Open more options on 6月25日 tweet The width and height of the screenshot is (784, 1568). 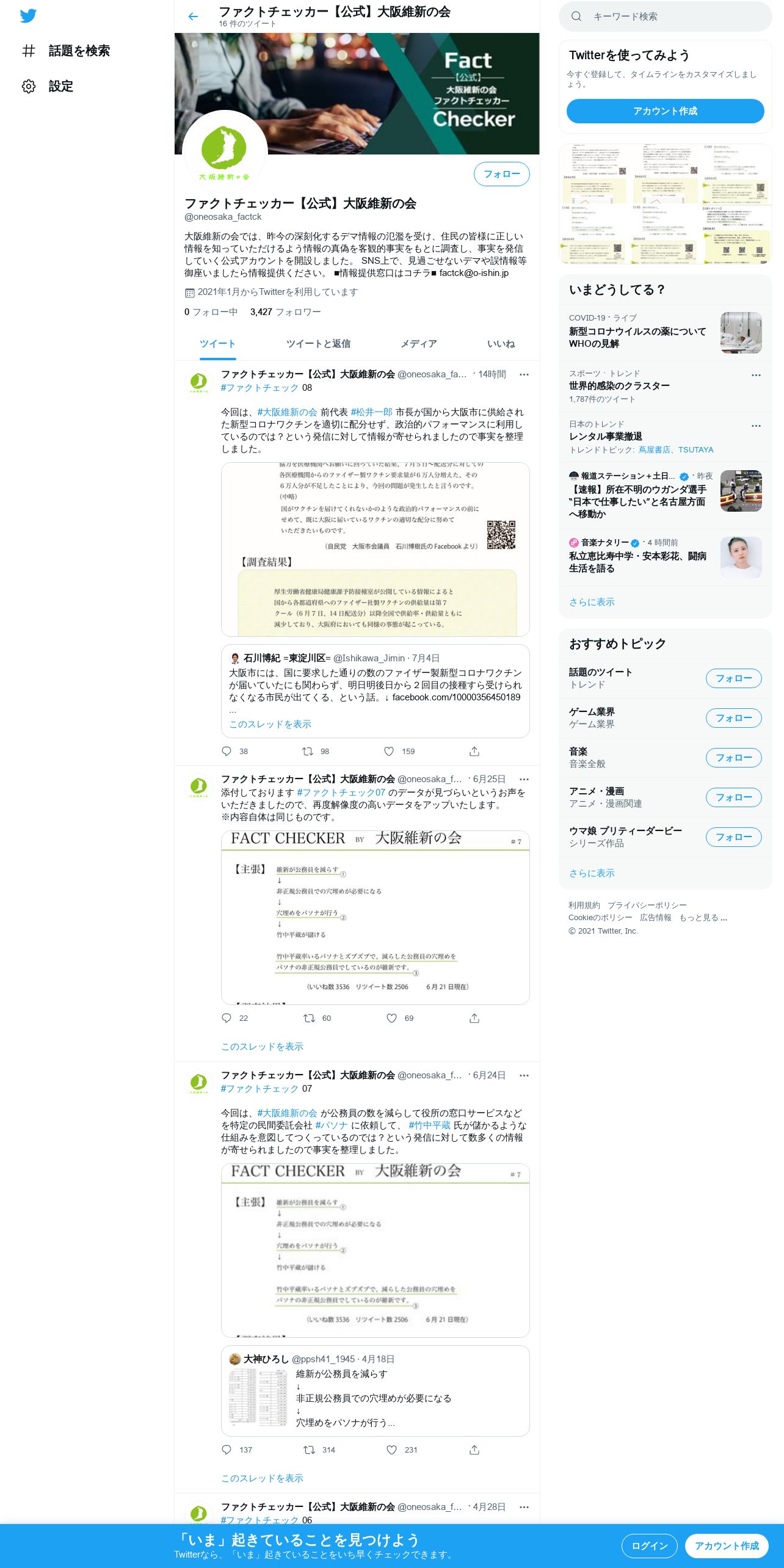click(x=524, y=780)
